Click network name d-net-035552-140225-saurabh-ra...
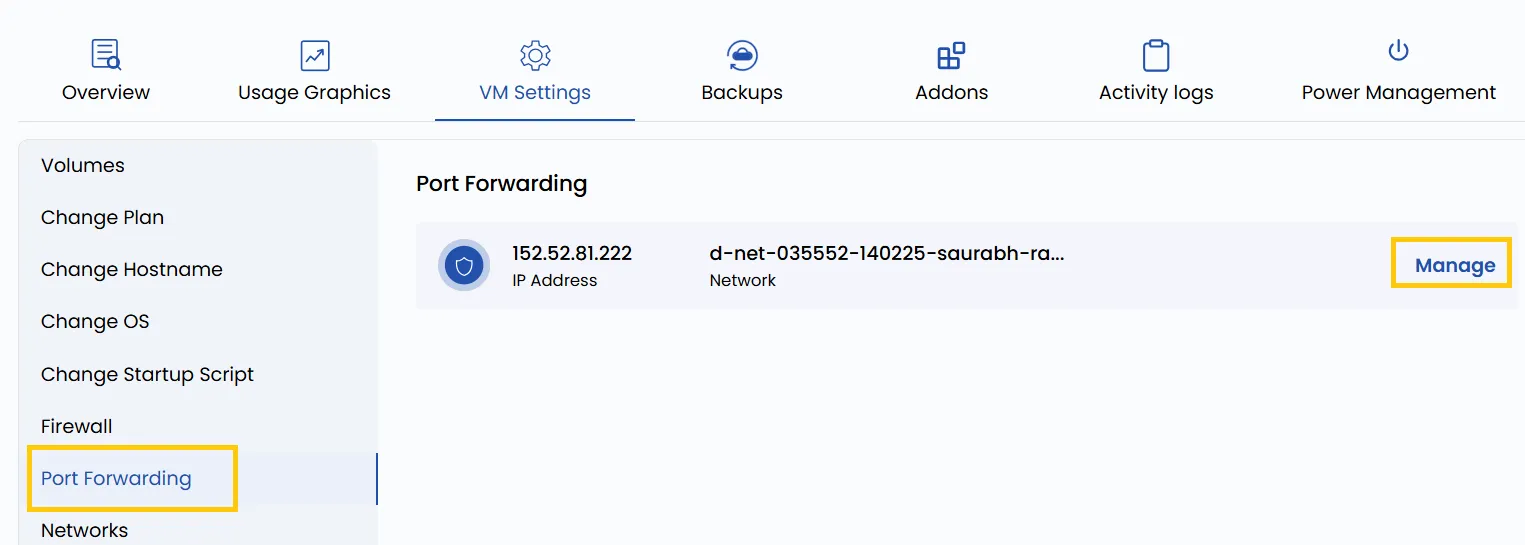This screenshot has height=545, width=1525. [x=887, y=253]
